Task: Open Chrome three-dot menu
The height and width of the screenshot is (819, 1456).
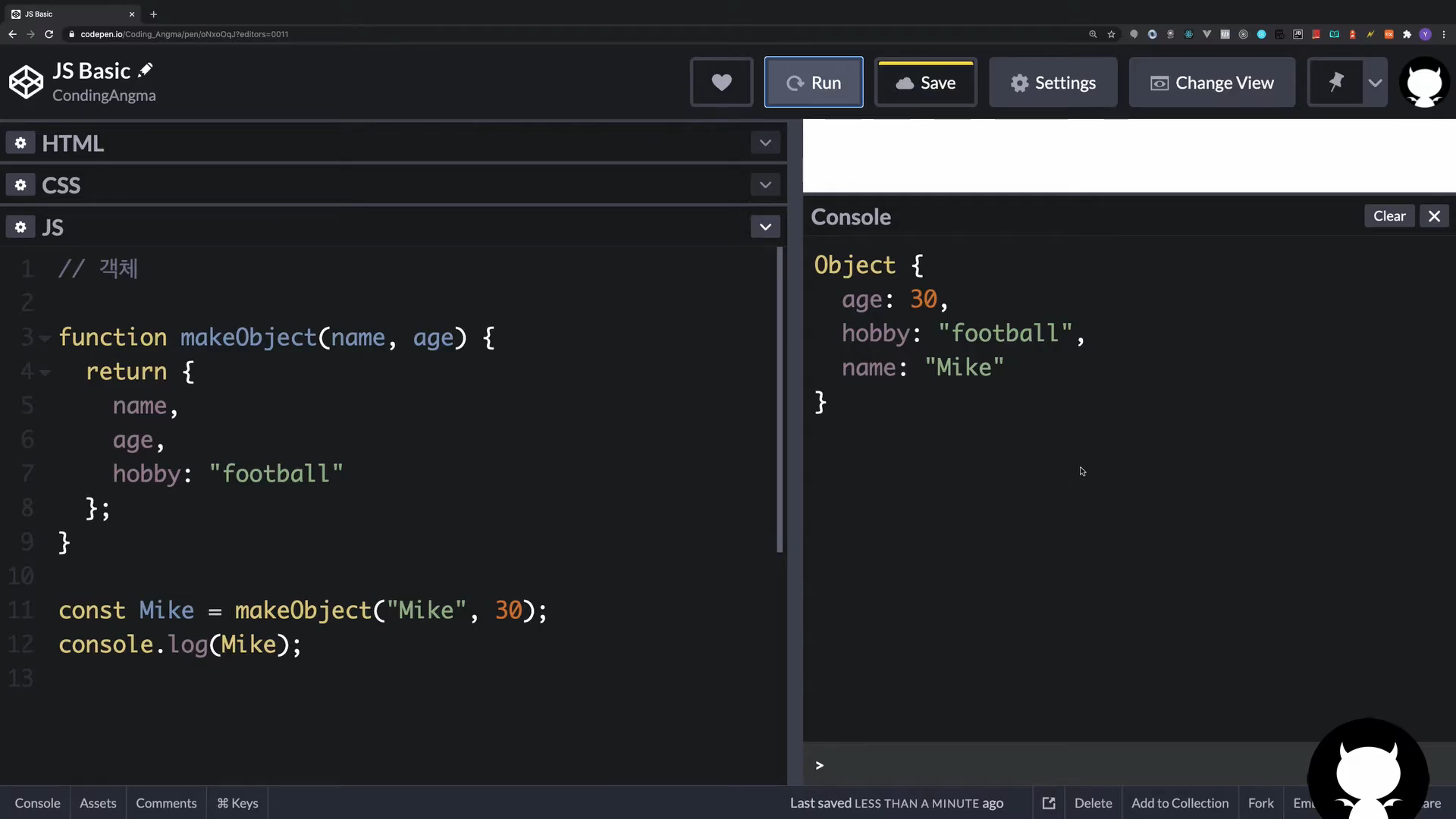Action: pyautogui.click(x=1443, y=34)
